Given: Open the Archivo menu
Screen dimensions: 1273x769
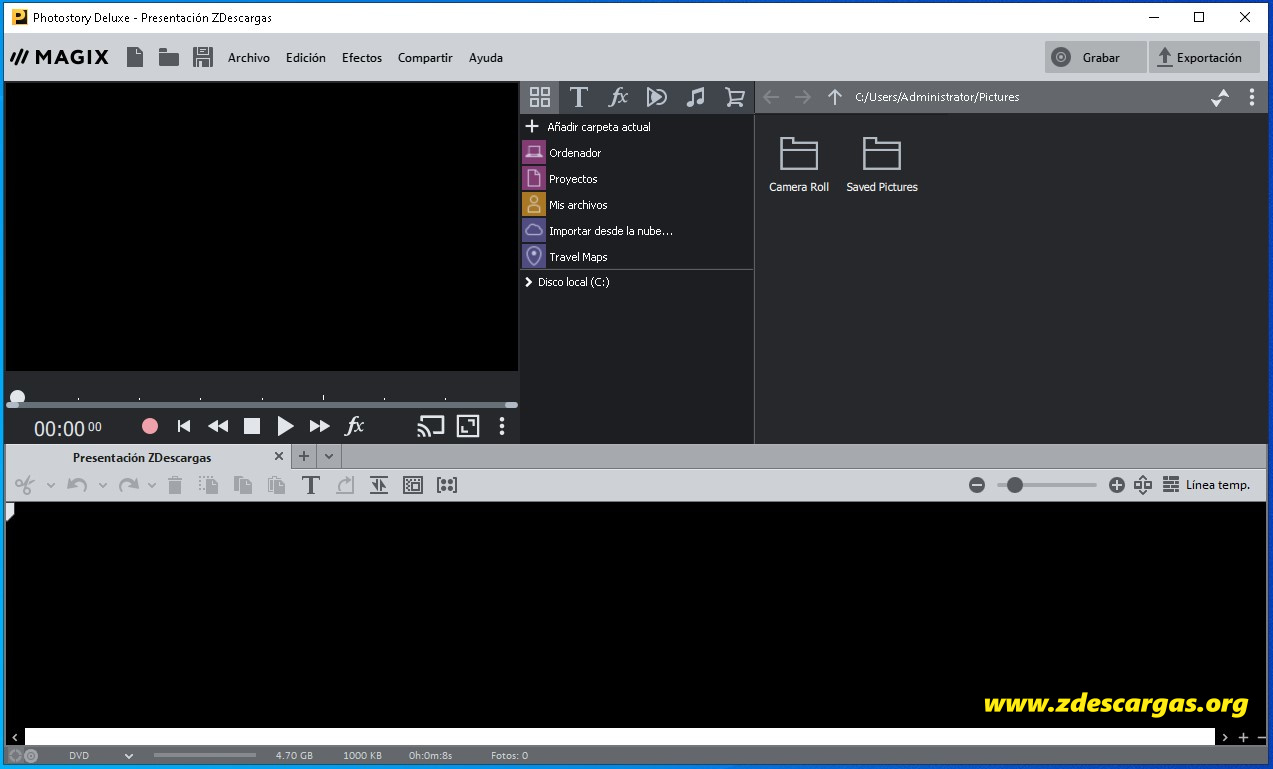Looking at the screenshot, I should [249, 58].
